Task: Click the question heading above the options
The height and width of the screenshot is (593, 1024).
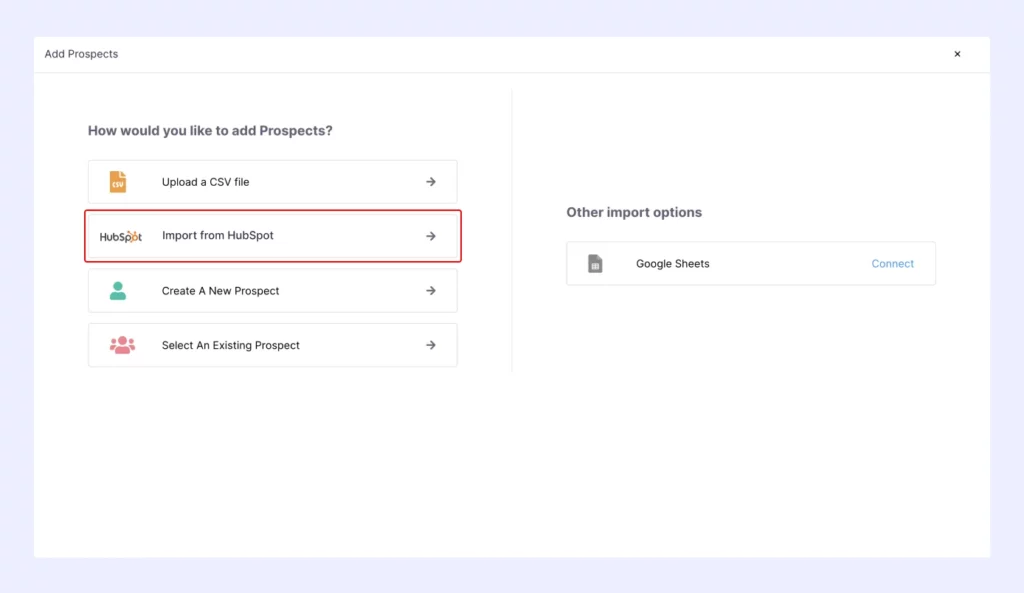Action: [x=209, y=130]
